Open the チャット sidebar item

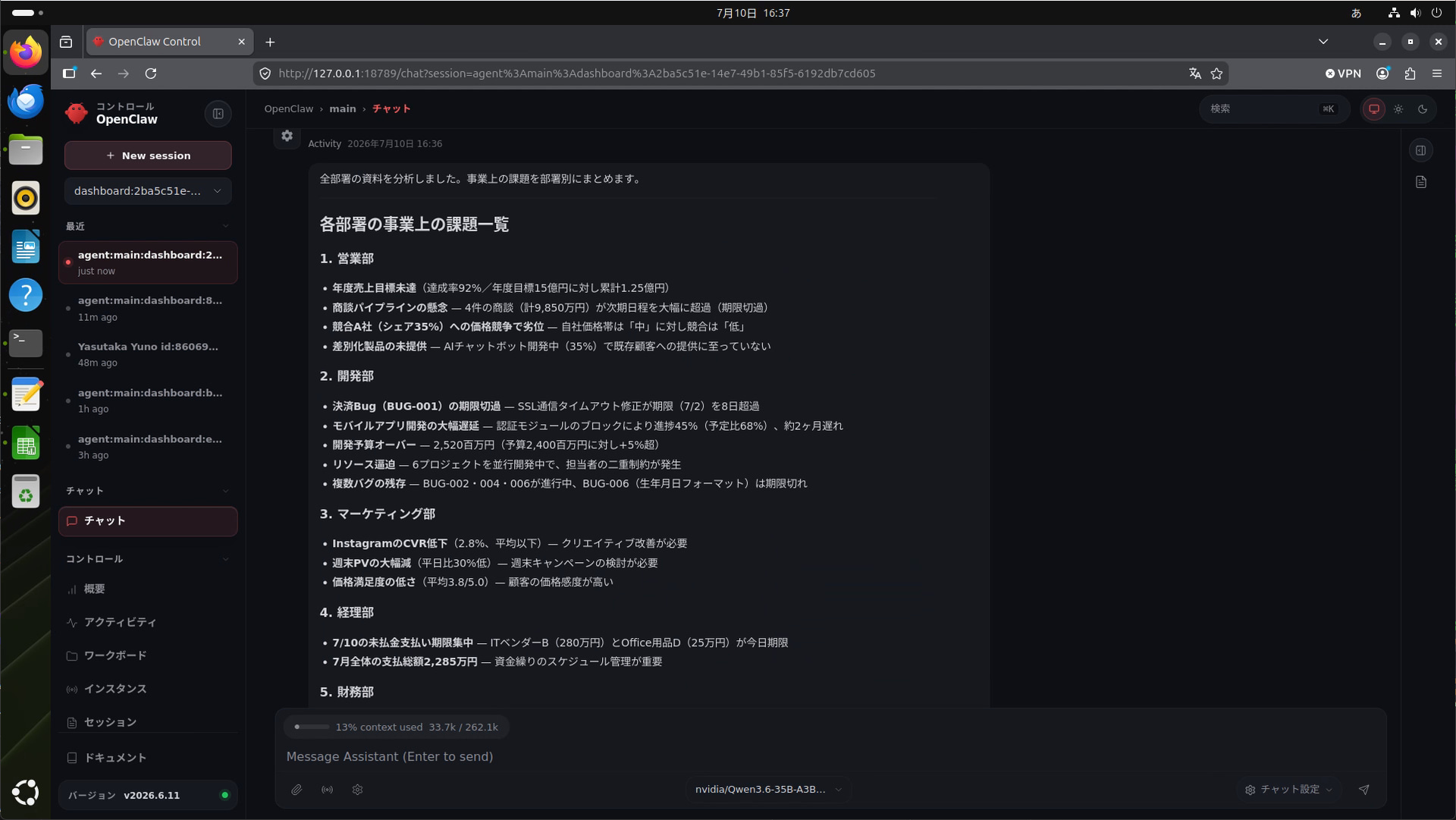[148, 521]
